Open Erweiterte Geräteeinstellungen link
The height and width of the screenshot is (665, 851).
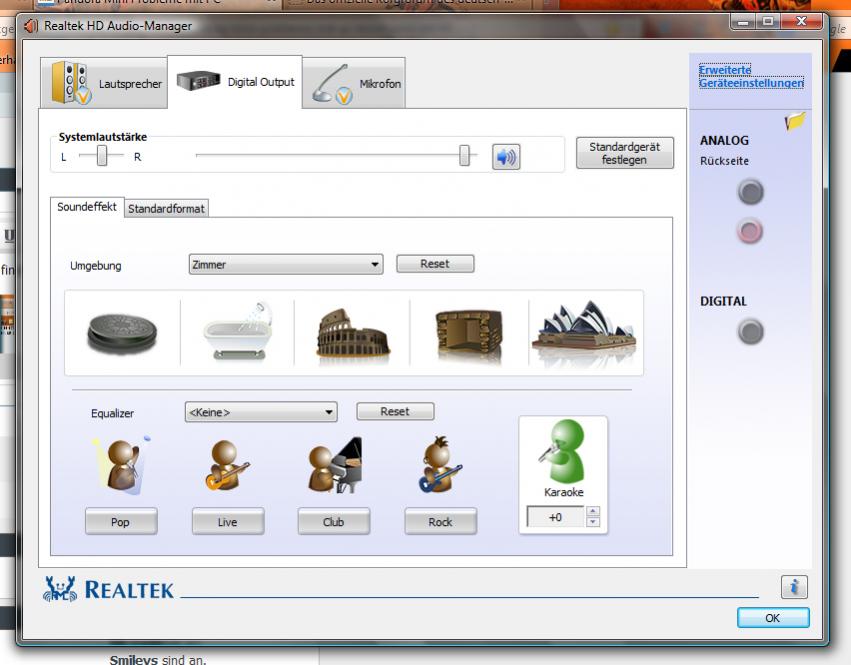click(x=751, y=77)
